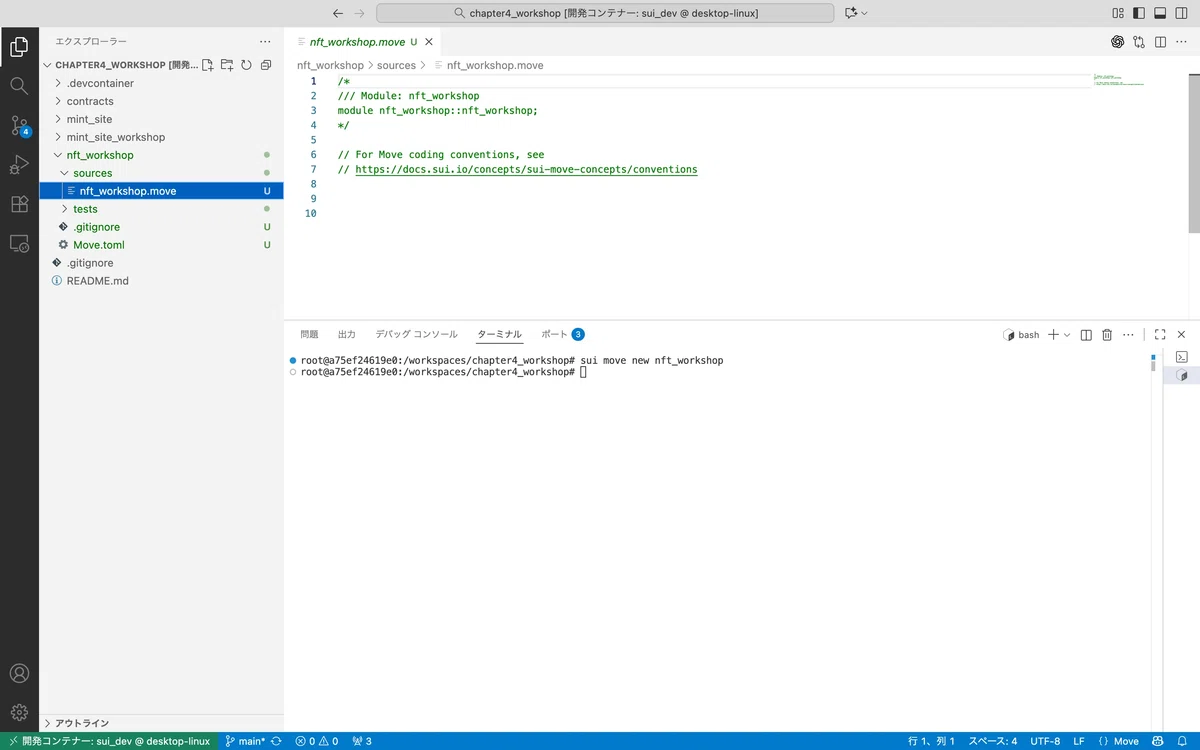Close the bottom panel
This screenshot has width=1200, height=750.
coord(1181,335)
